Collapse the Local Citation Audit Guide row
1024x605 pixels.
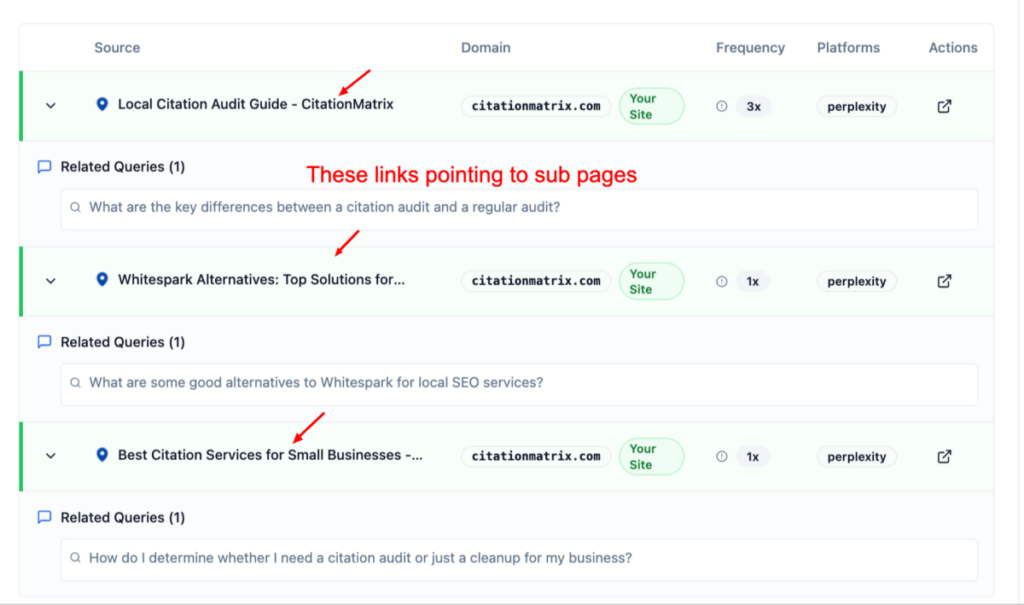point(50,106)
